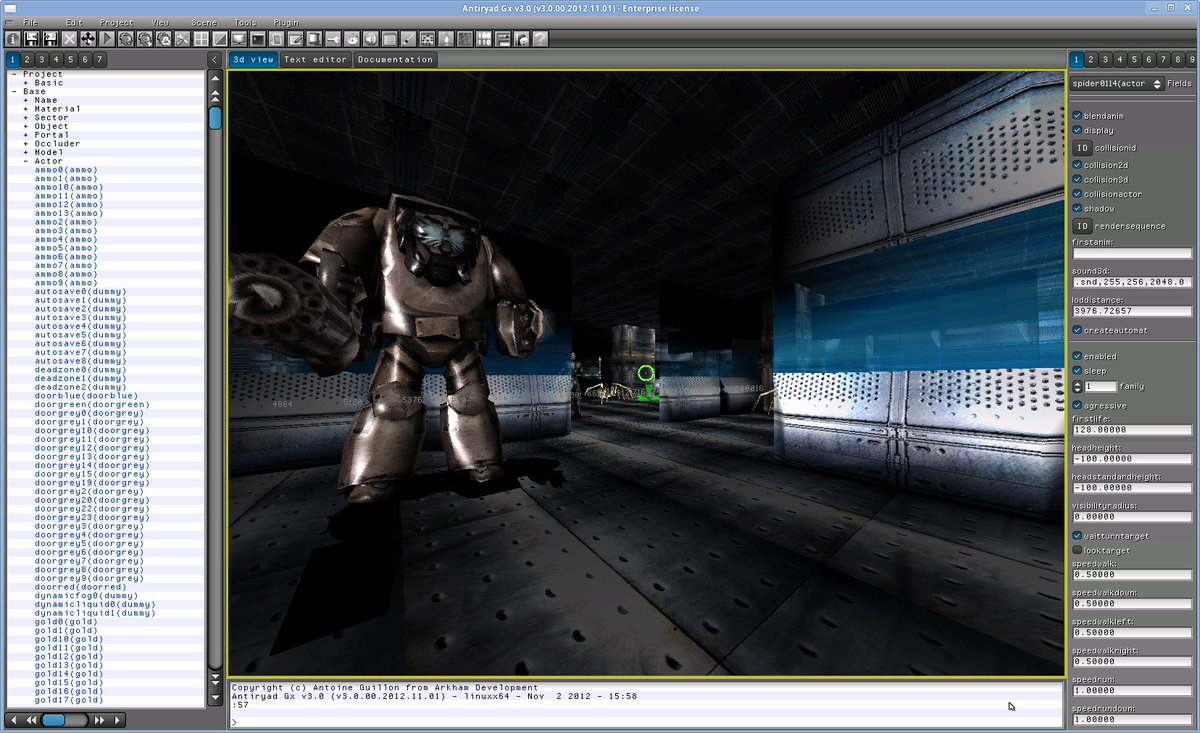Select the move tool icon in the toolbar
Screen dimensions: 1200x733
point(88,39)
